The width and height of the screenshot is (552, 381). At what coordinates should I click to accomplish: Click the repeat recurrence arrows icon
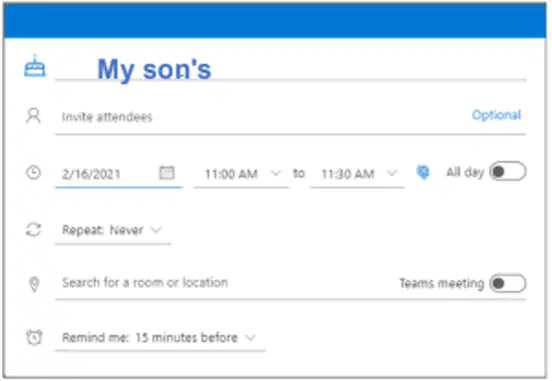click(33, 230)
